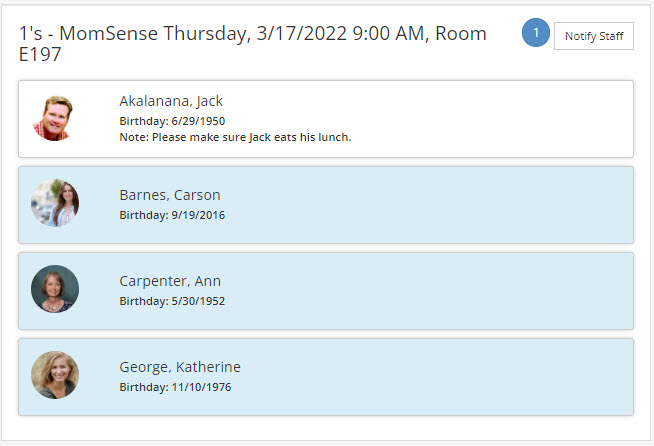
Task: Click the note about Jack's lunch
Action: tap(235, 137)
